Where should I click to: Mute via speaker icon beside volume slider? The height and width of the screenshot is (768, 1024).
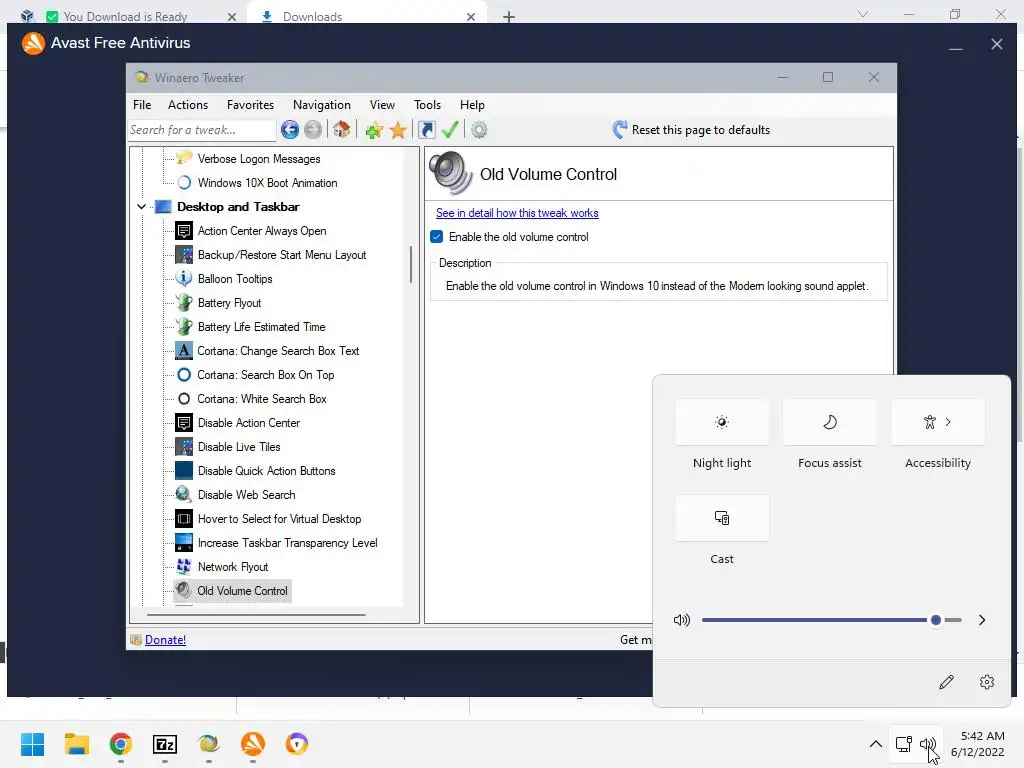[681, 620]
